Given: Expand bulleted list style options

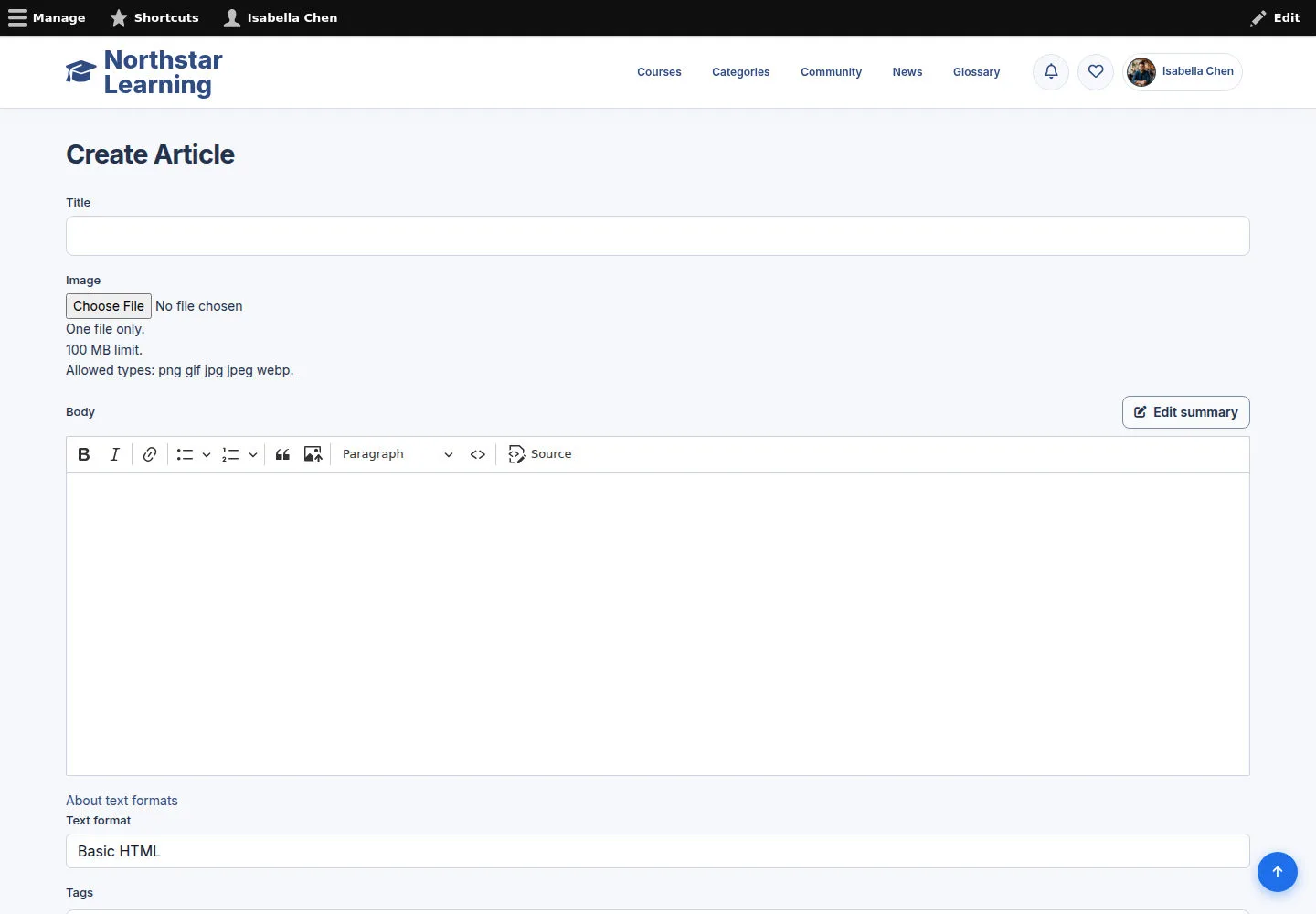Looking at the screenshot, I should click(x=207, y=454).
